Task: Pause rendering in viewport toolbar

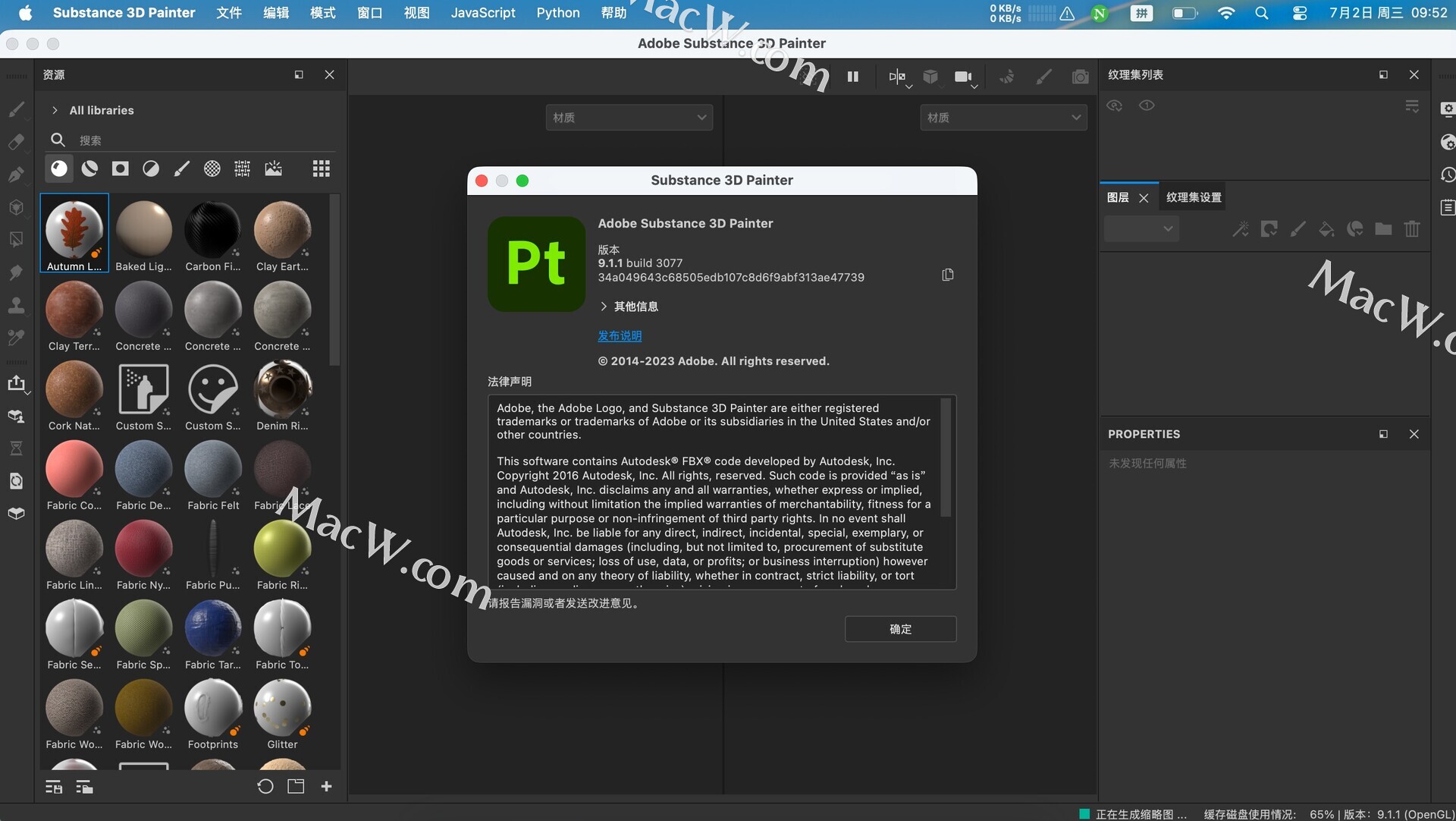Action: 853,77
